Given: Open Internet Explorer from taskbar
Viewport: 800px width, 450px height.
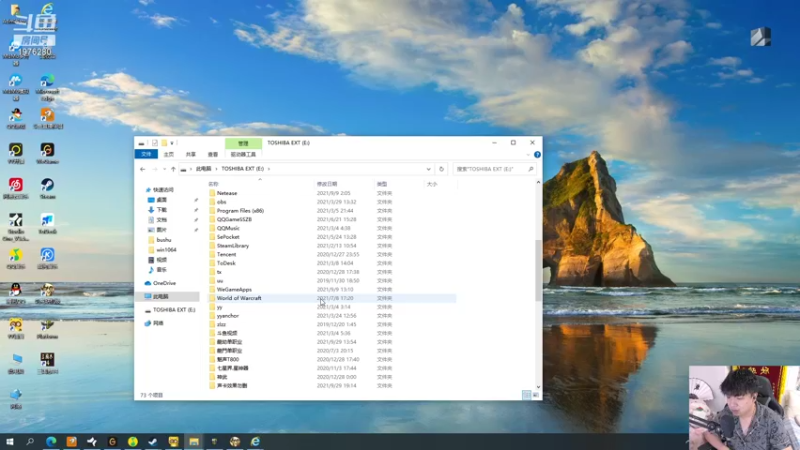Looking at the screenshot, I should [255, 441].
